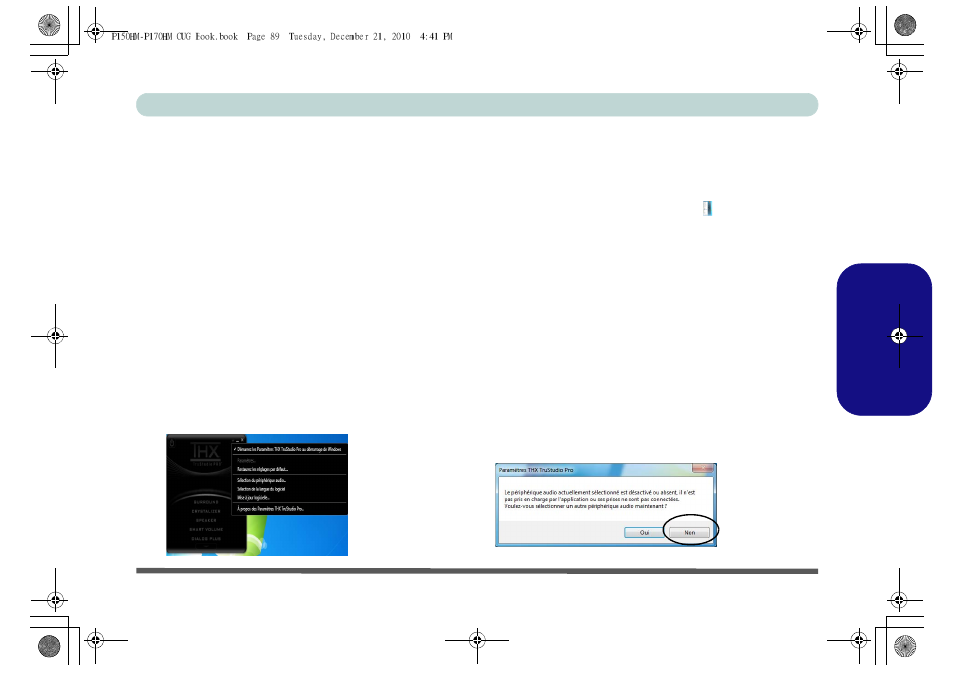The width and height of the screenshot is (954, 673).
Task: Toggle the launch-at-Windows-startup menu entry
Action: coord(290,449)
